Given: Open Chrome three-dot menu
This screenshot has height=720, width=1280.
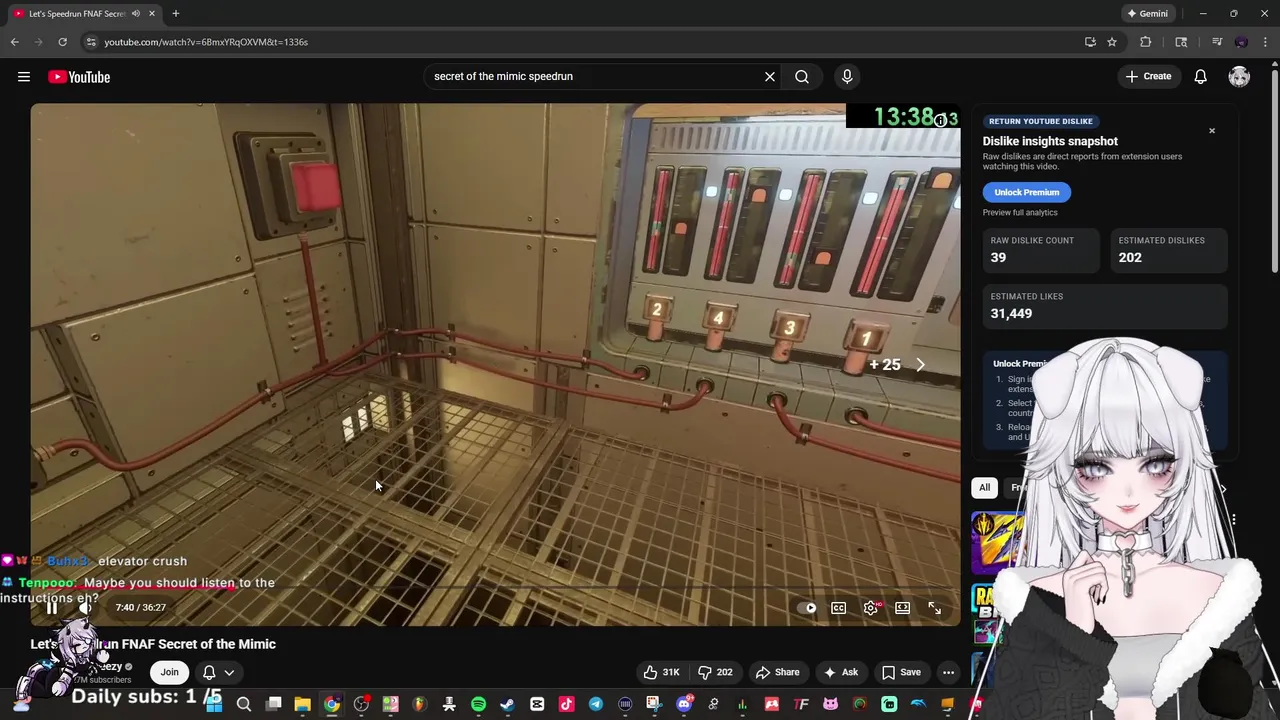Looking at the screenshot, I should [x=1266, y=42].
